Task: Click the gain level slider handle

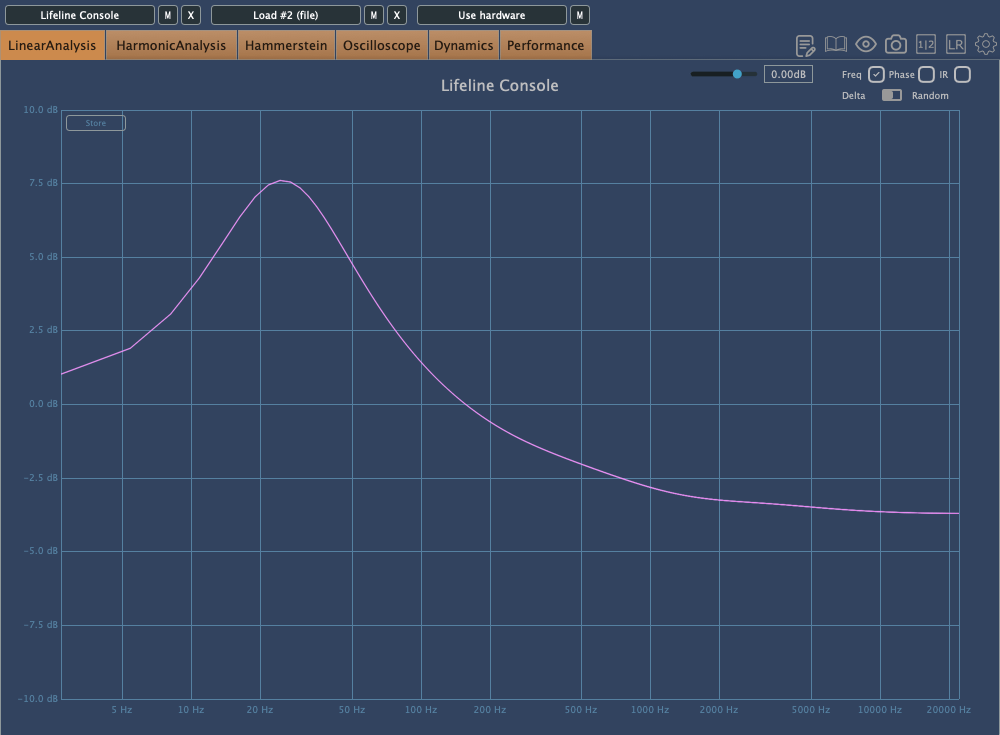Action: tap(738, 74)
